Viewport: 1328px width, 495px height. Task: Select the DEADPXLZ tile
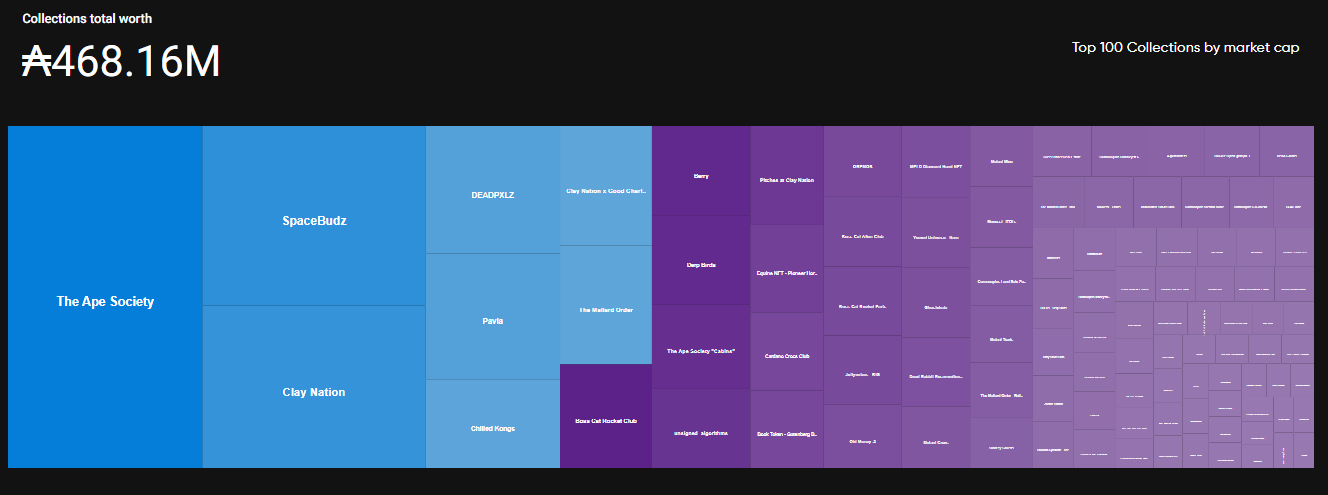493,190
